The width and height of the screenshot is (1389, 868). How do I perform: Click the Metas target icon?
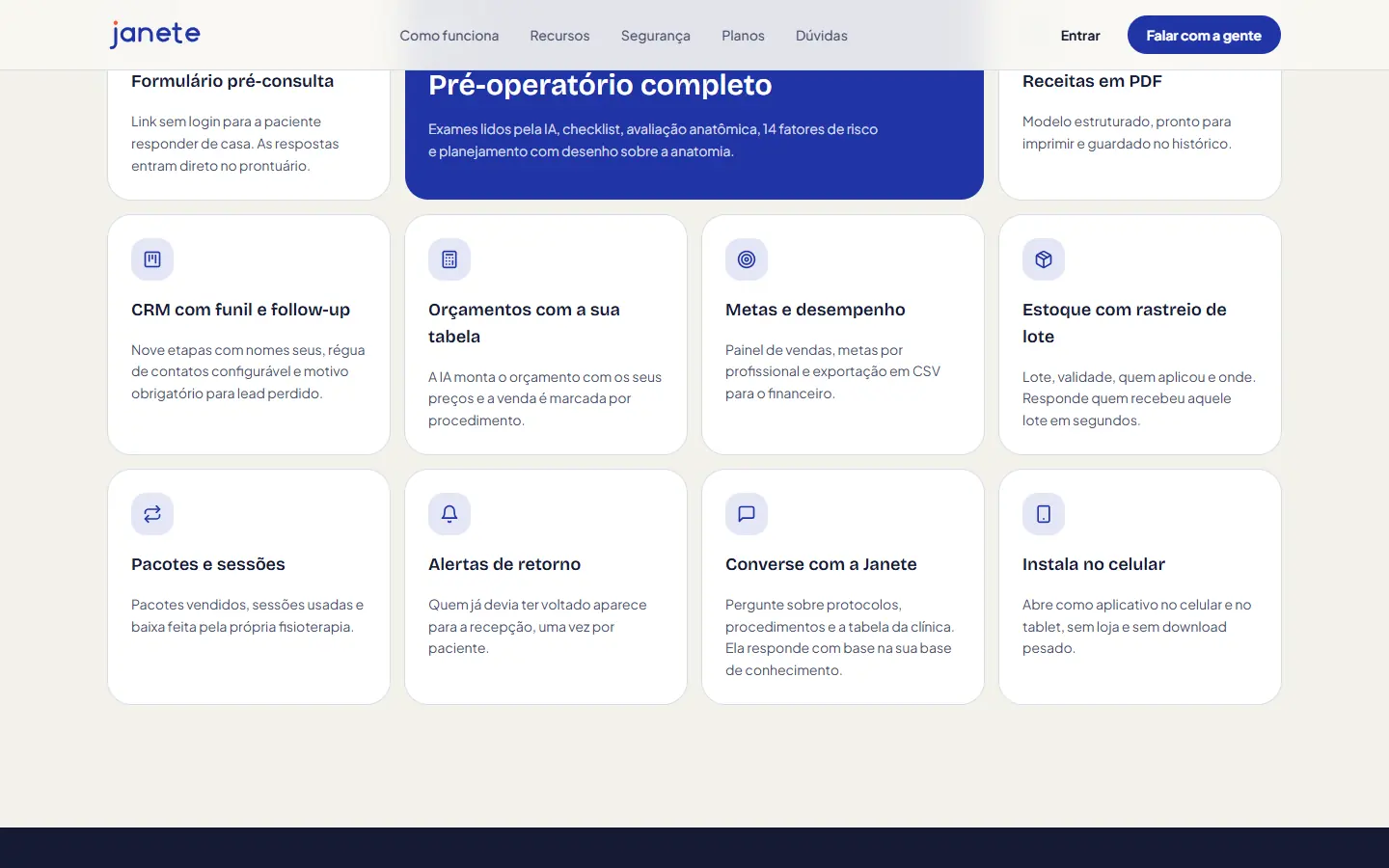[747, 259]
